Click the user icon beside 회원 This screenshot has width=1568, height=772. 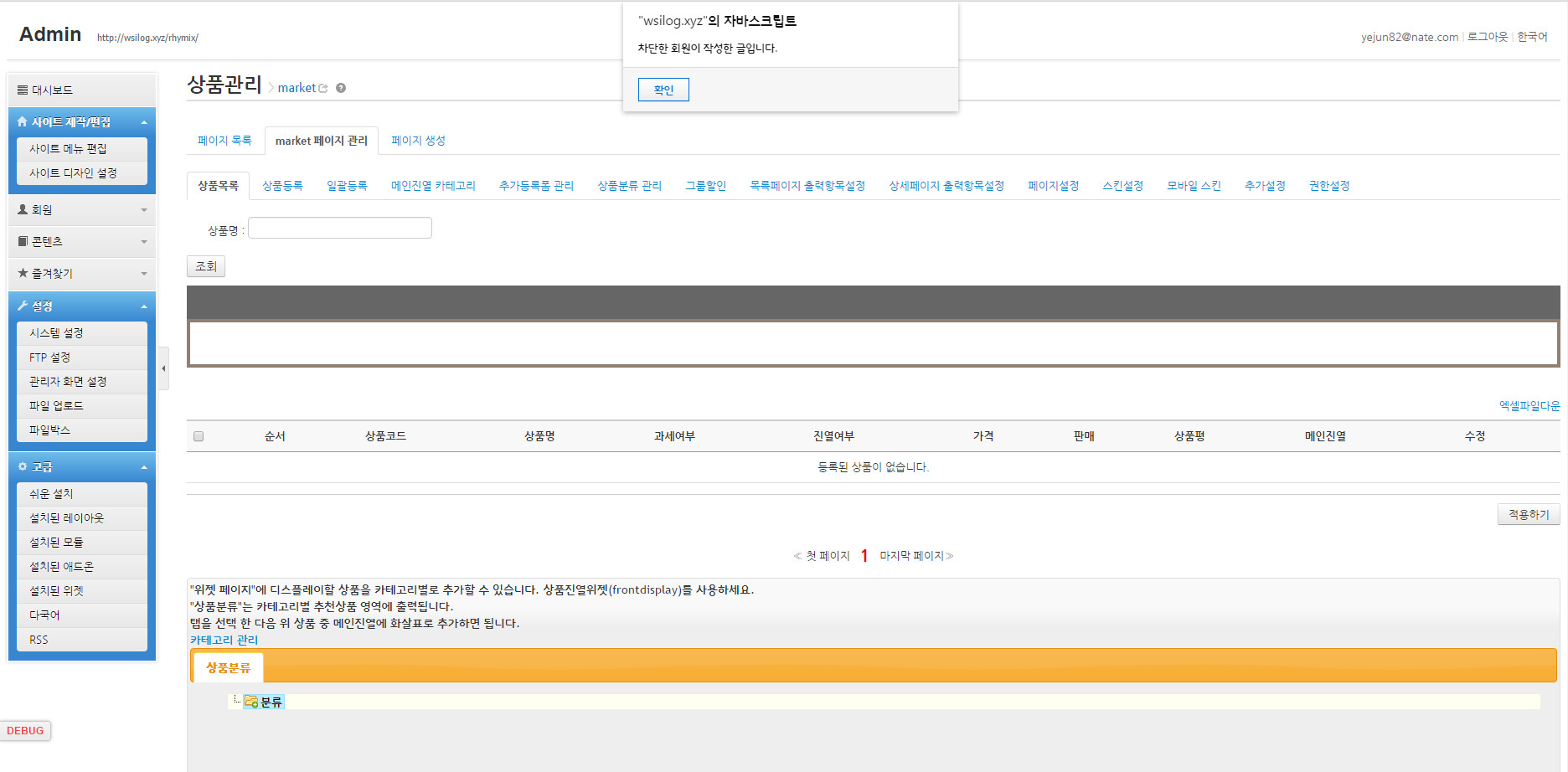pyautogui.click(x=23, y=209)
